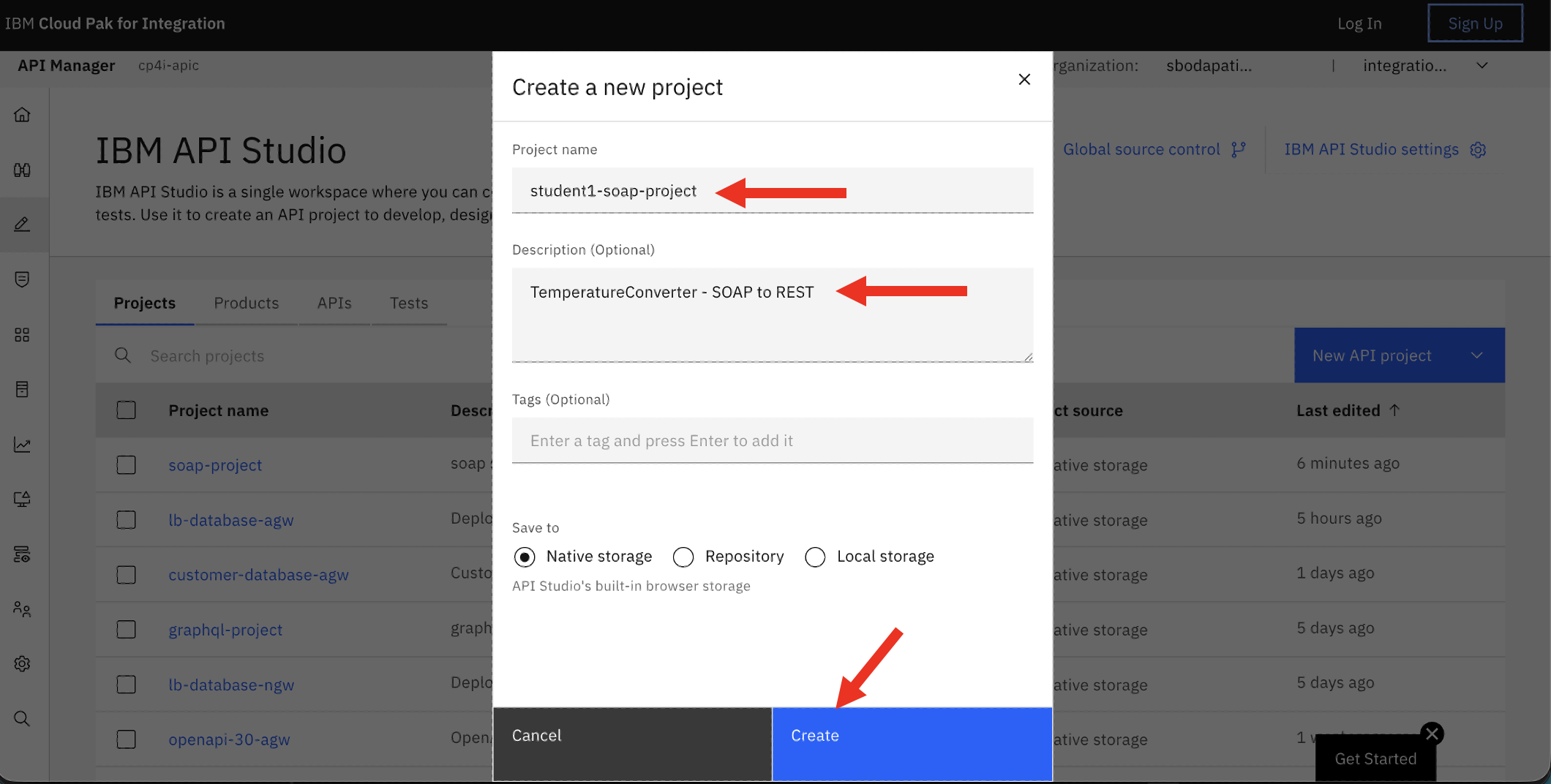Screen dimensions: 1551x784
Task: Open the APIs tab
Action: point(334,303)
